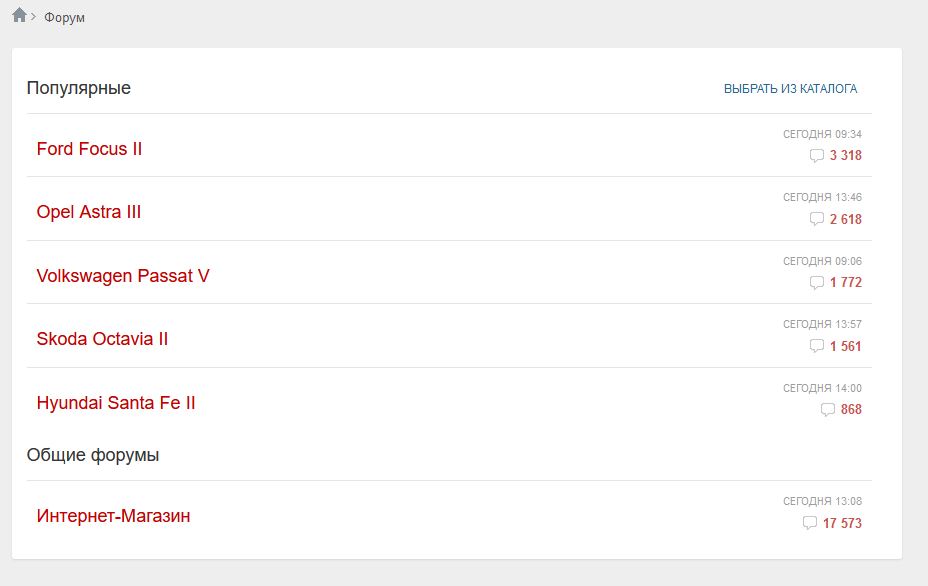This screenshot has height=586, width=928.
Task: Open the Ford Focus II forum
Action: click(89, 149)
